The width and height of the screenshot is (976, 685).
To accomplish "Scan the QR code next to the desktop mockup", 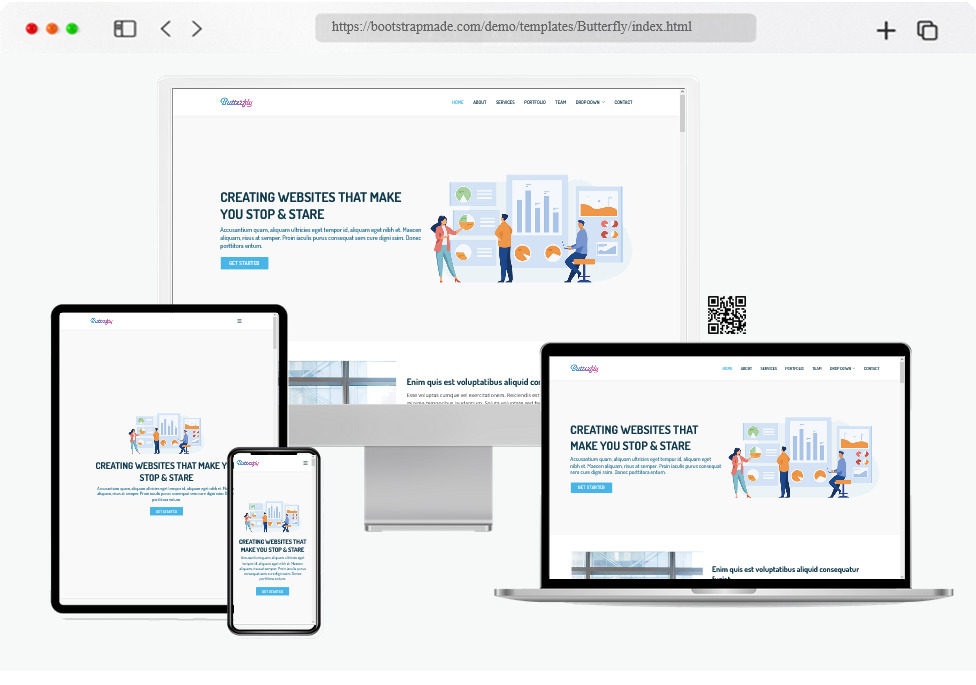I will coord(729,315).
